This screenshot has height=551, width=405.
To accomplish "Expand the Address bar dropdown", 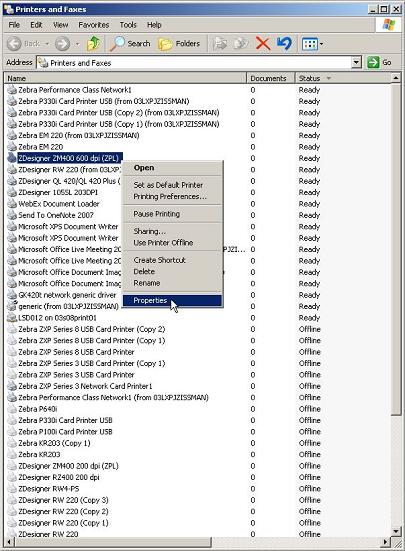I will (356, 63).
